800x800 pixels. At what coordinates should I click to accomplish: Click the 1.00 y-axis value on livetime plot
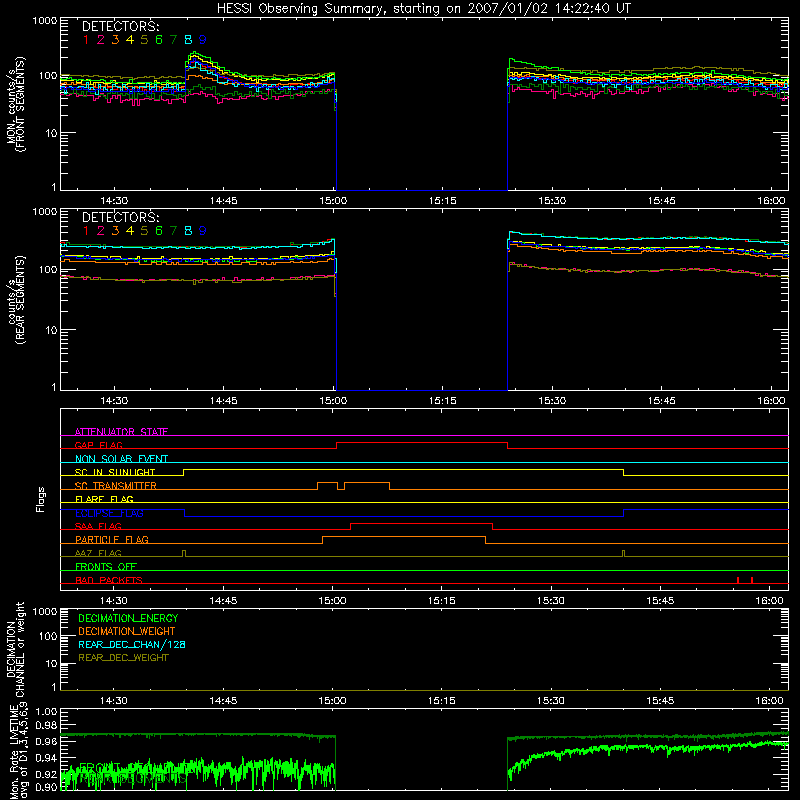tap(47, 712)
